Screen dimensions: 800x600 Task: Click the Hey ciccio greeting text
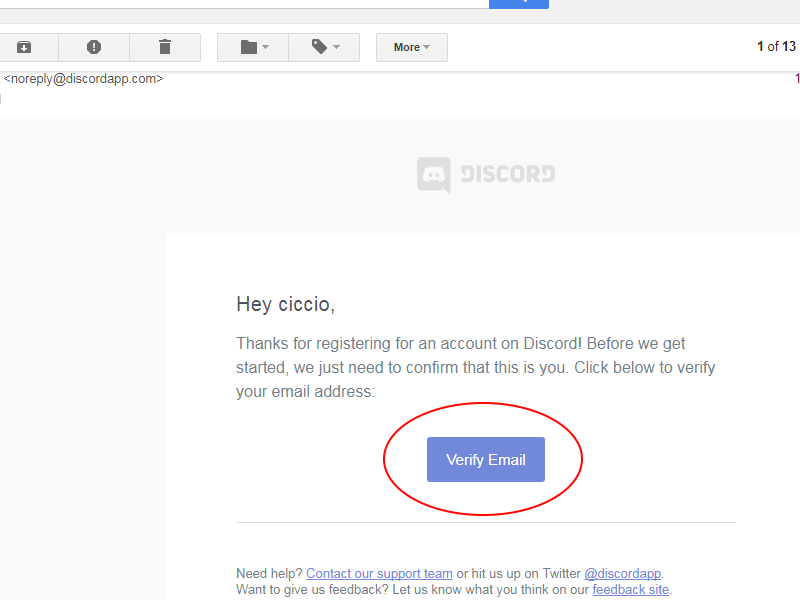[285, 305]
